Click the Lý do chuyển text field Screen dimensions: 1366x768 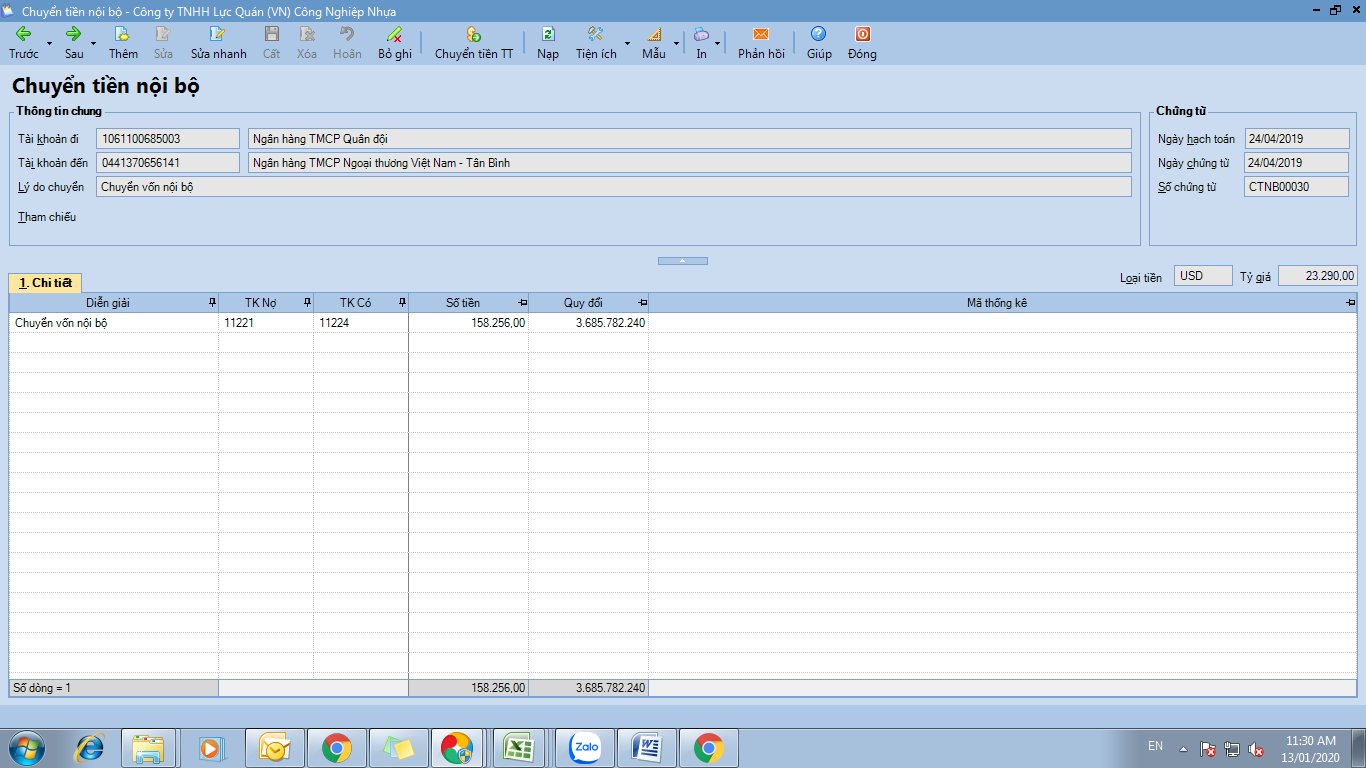[613, 187]
